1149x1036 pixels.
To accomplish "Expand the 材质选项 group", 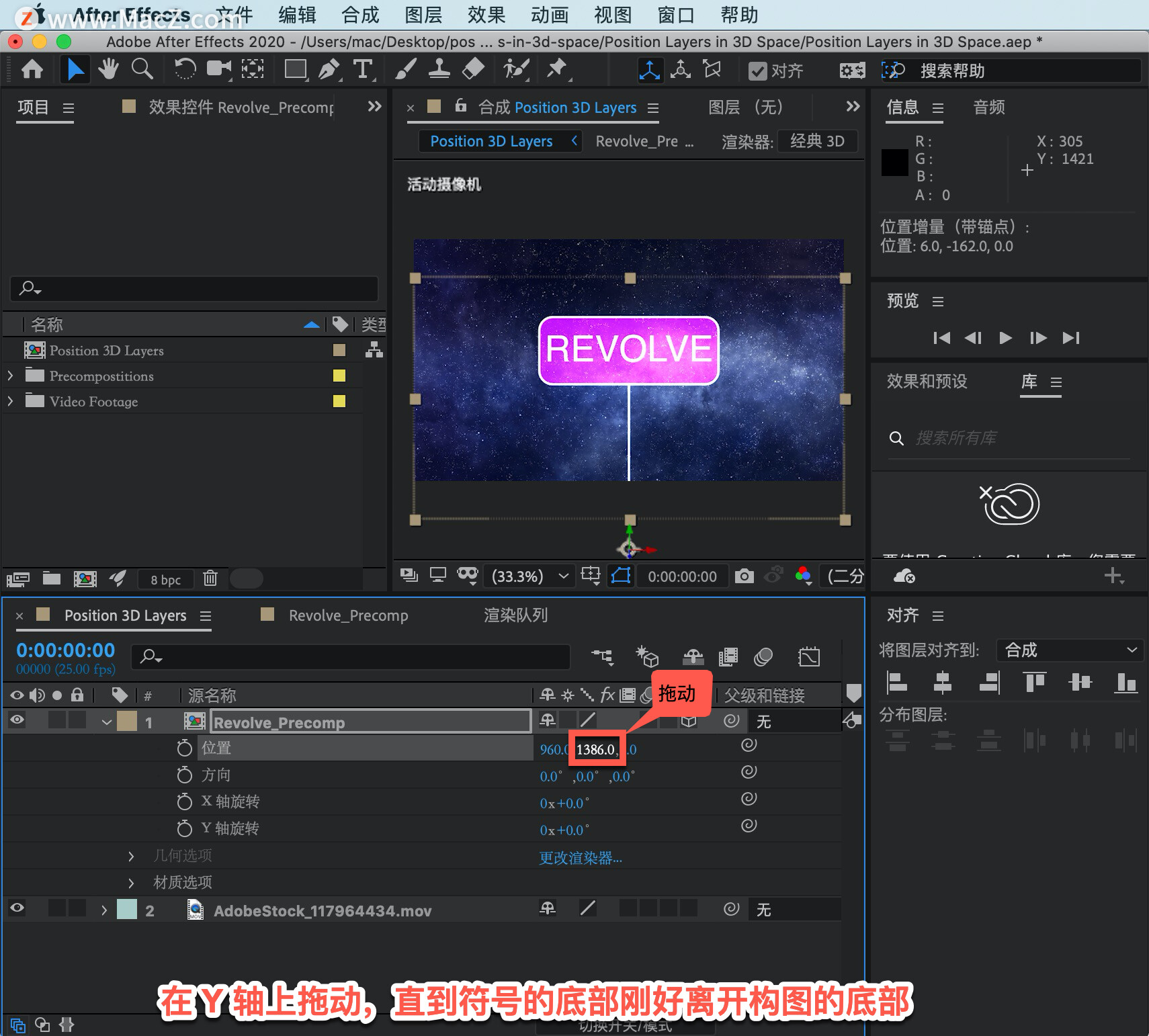I will click(x=131, y=883).
